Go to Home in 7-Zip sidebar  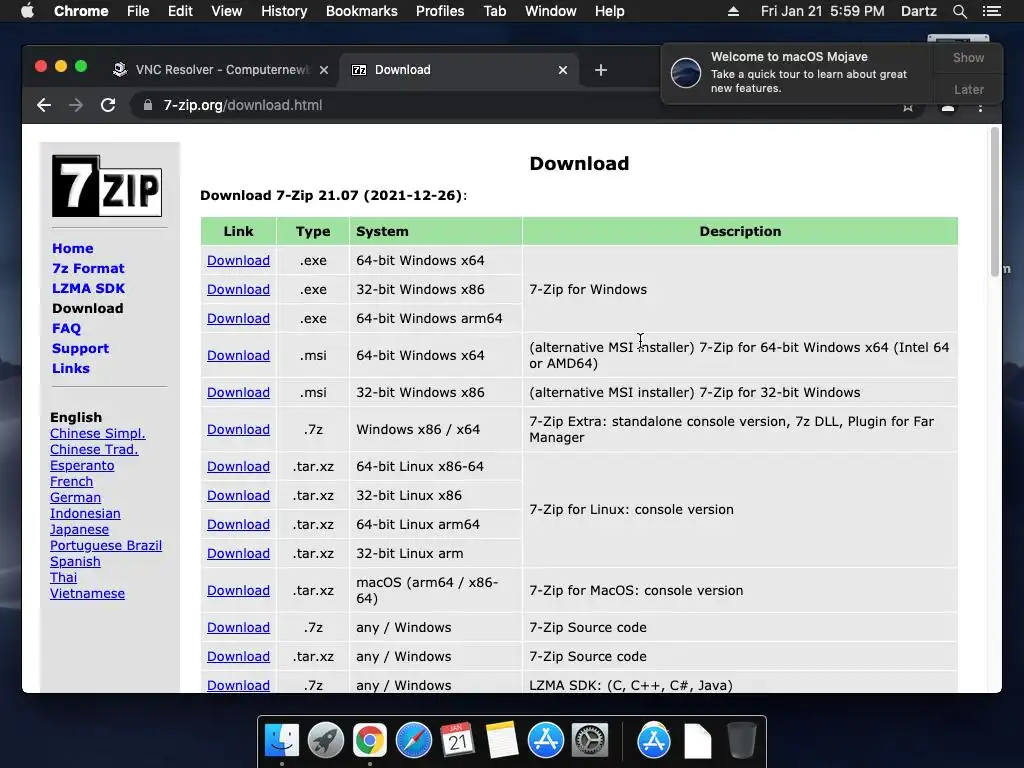tap(72, 248)
